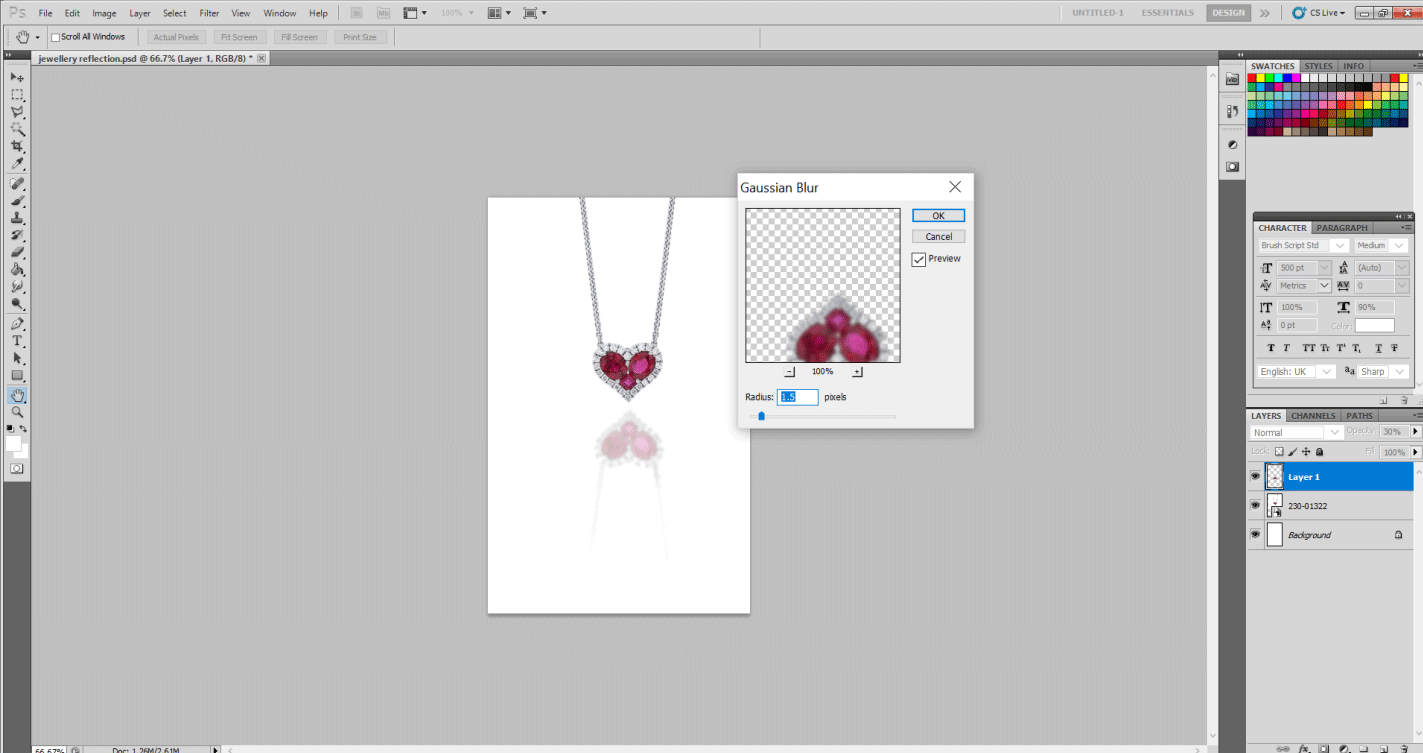Select the Crop tool in the toolbox
This screenshot has width=1423, height=753.
tap(17, 146)
